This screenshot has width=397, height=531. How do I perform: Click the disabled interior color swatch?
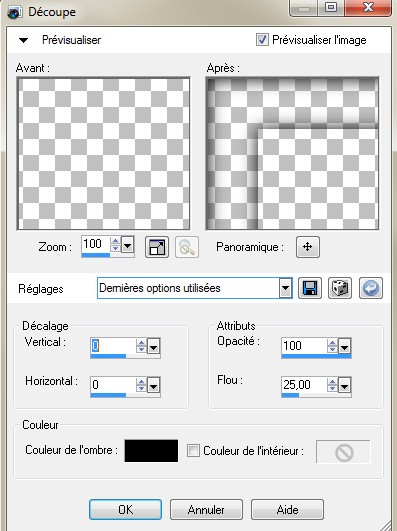point(343,452)
